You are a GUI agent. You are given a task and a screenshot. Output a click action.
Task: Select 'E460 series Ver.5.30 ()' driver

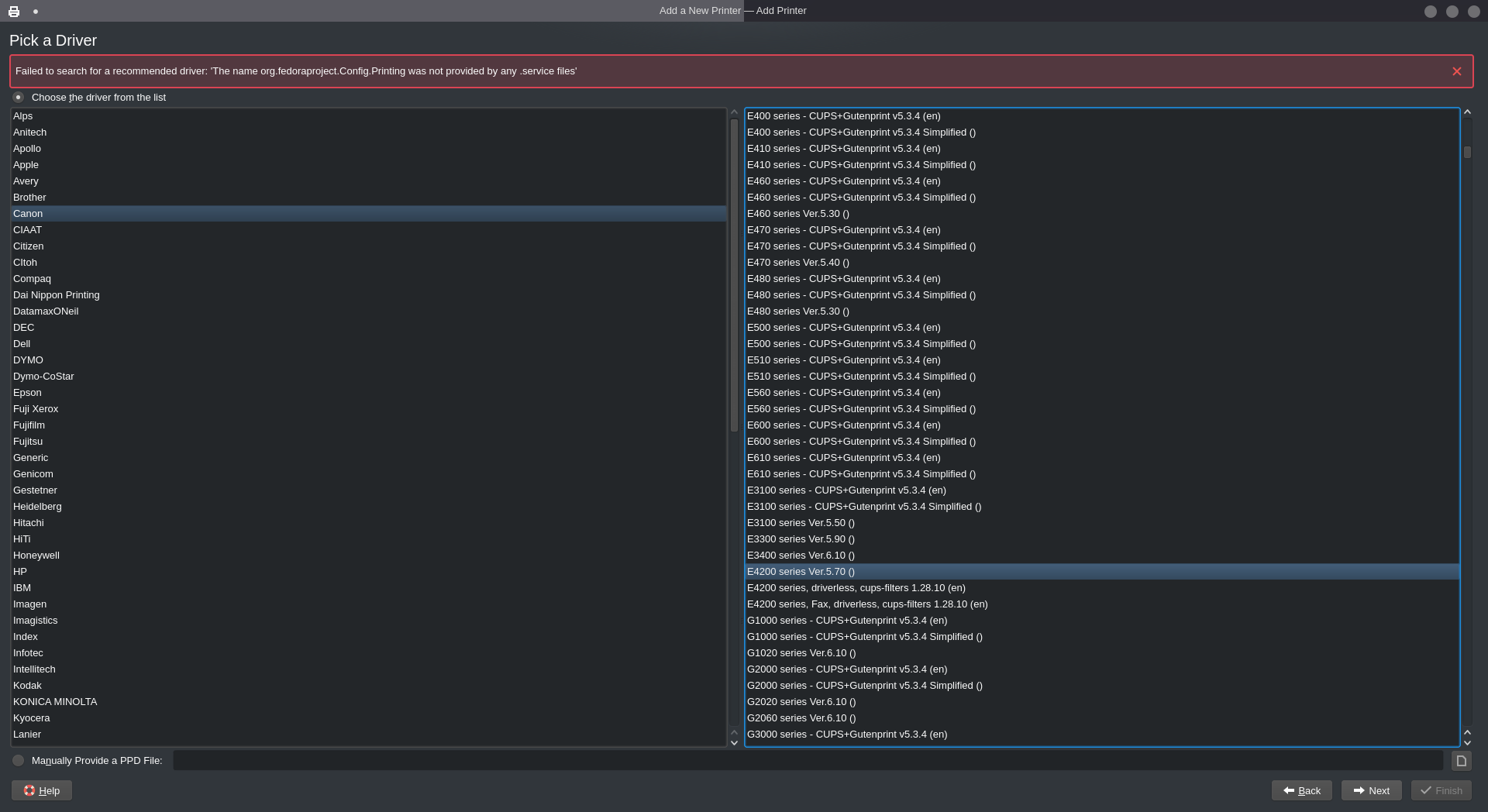coord(1102,214)
